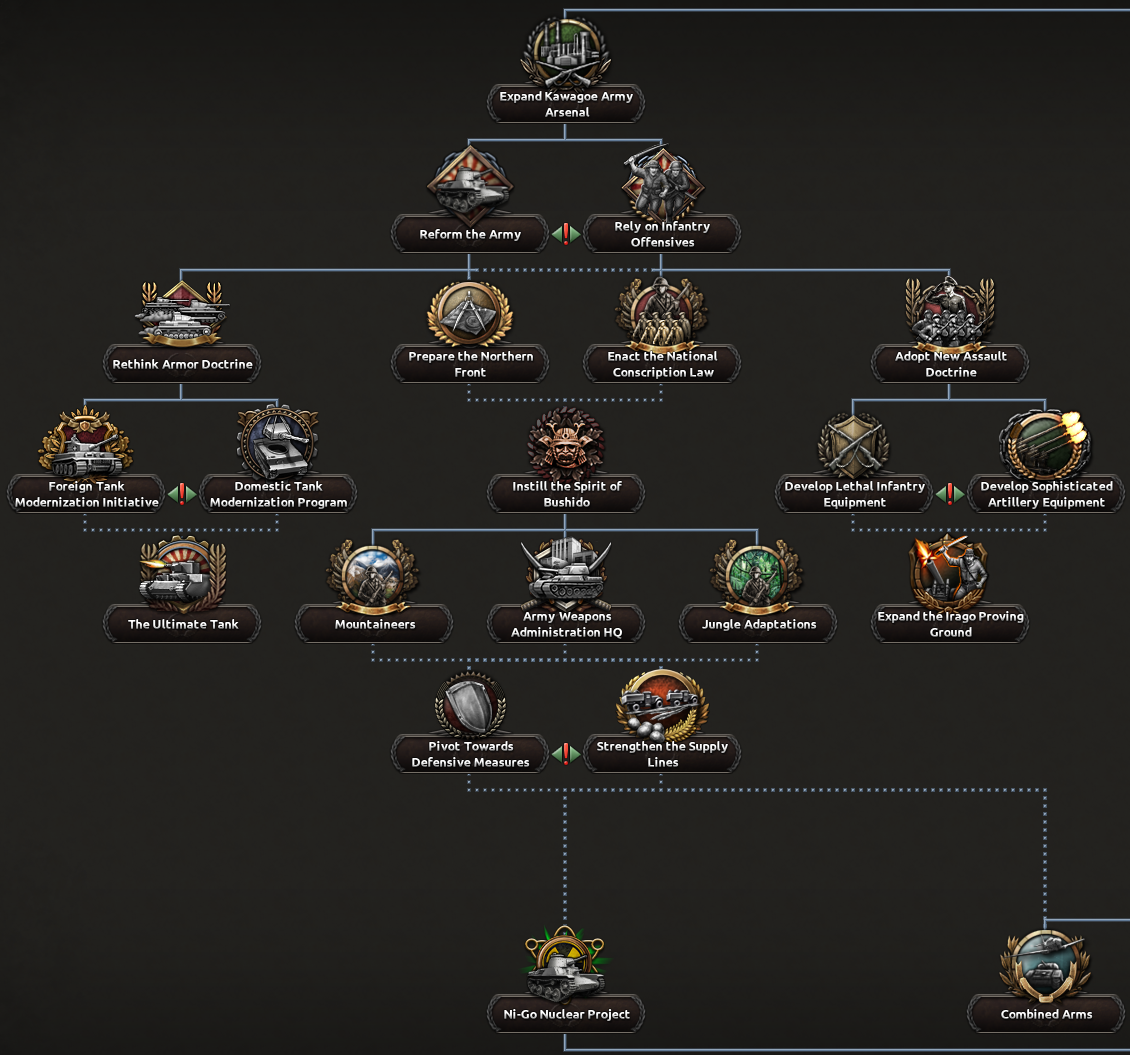Viewport: 1130px width, 1055px height.
Task: Click the Army Weapons Administration HQ label
Action: point(566,624)
